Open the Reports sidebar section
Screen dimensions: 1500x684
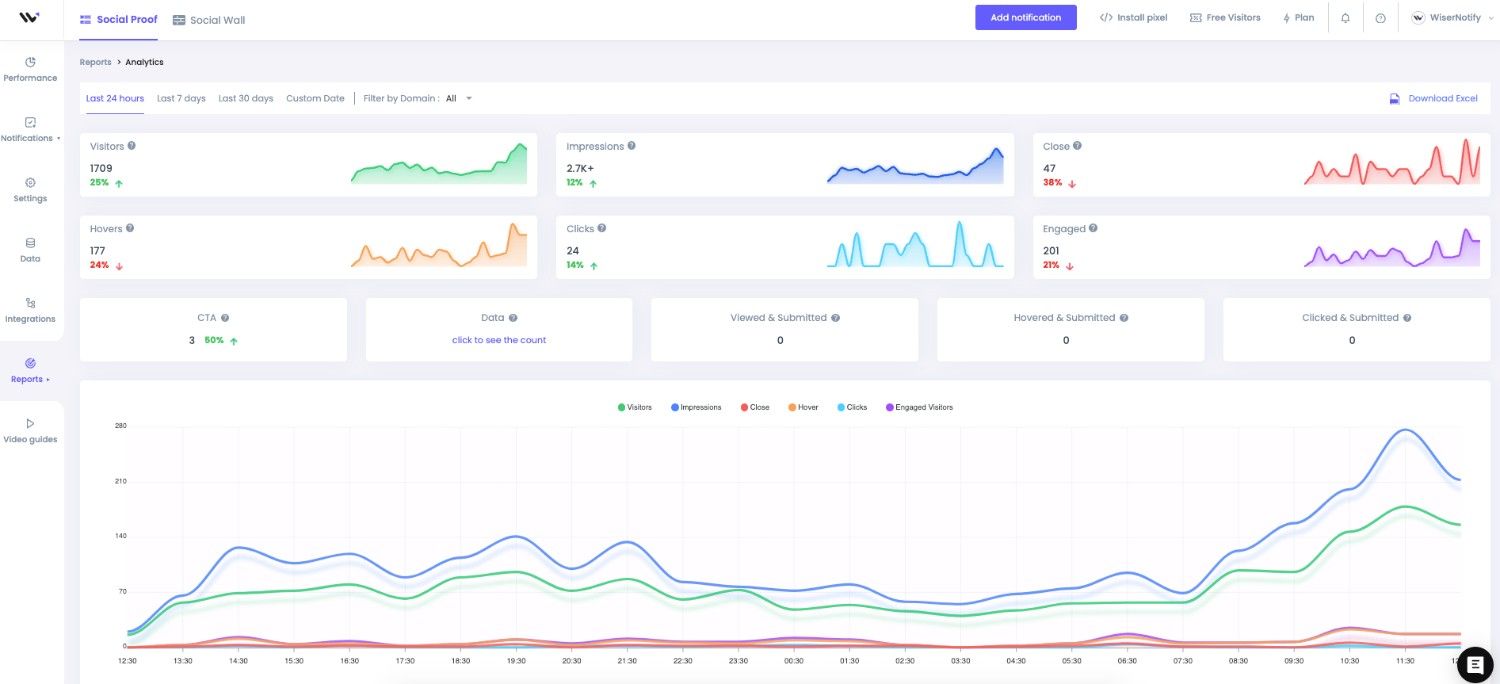coord(30,370)
